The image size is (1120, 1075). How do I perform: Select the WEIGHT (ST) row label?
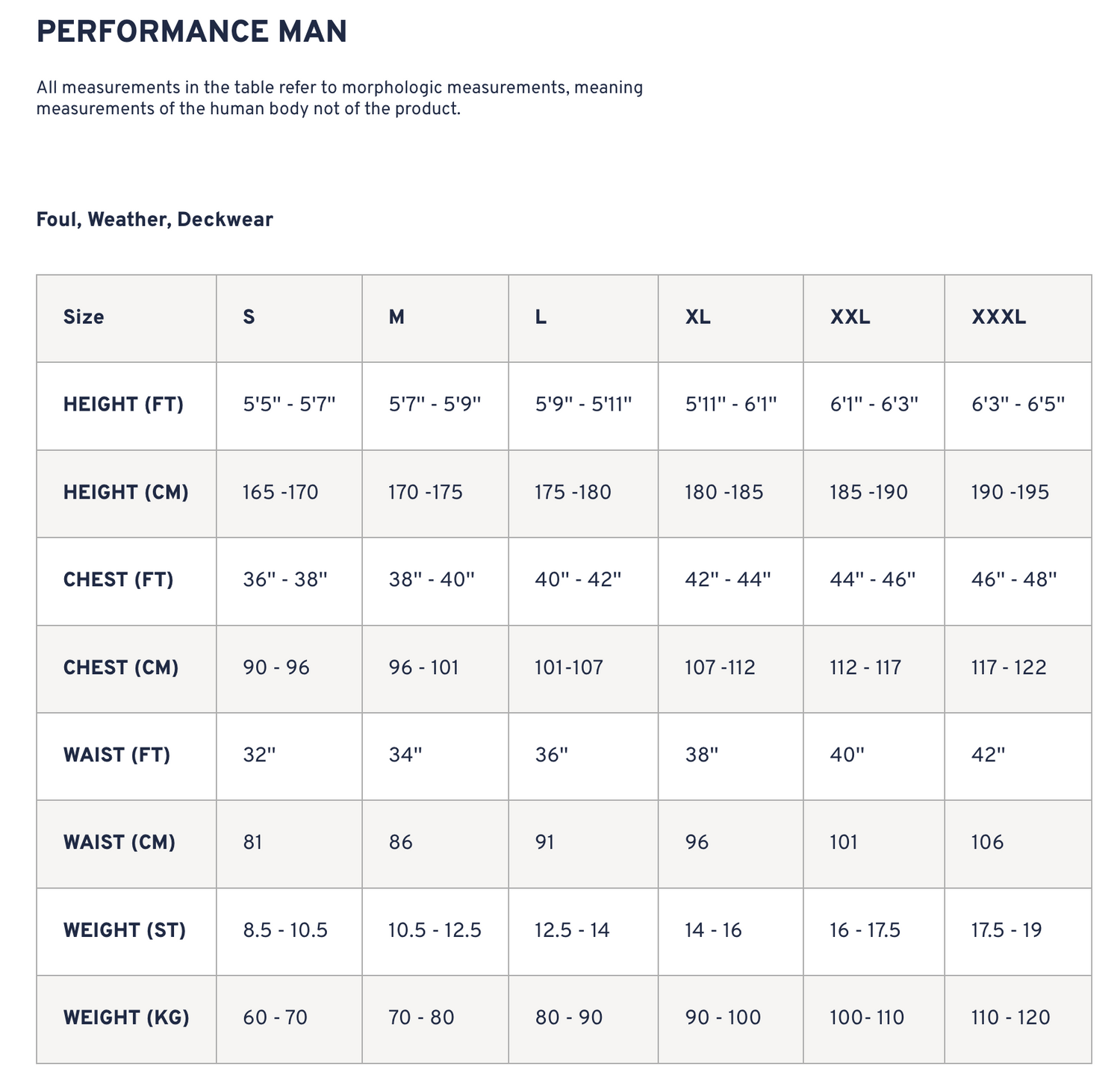[x=125, y=930]
